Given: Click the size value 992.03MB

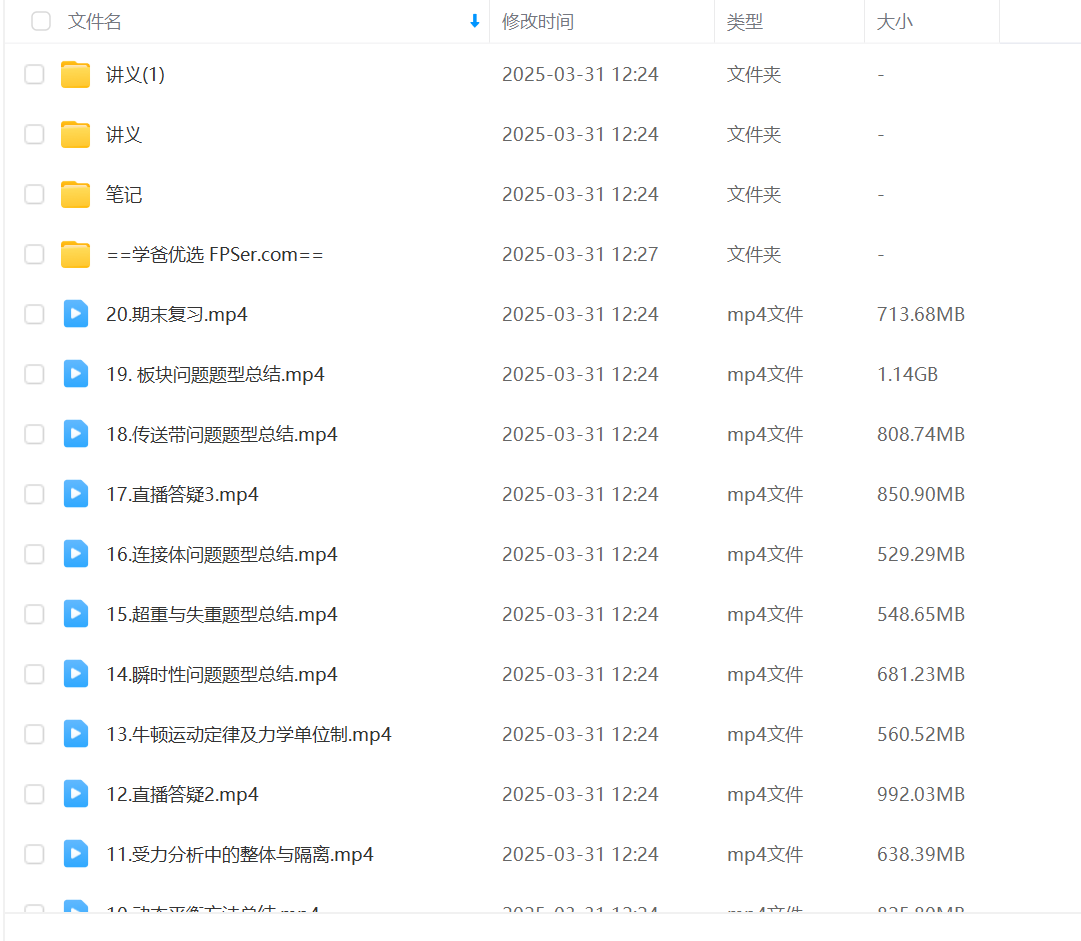Looking at the screenshot, I should (920, 794).
